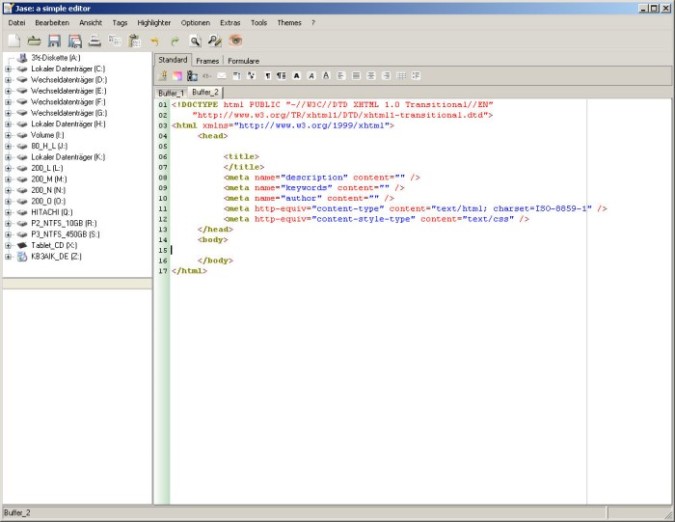
Task: Expand the Tablet_CD (X:) drive node
Action: [x=8, y=245]
